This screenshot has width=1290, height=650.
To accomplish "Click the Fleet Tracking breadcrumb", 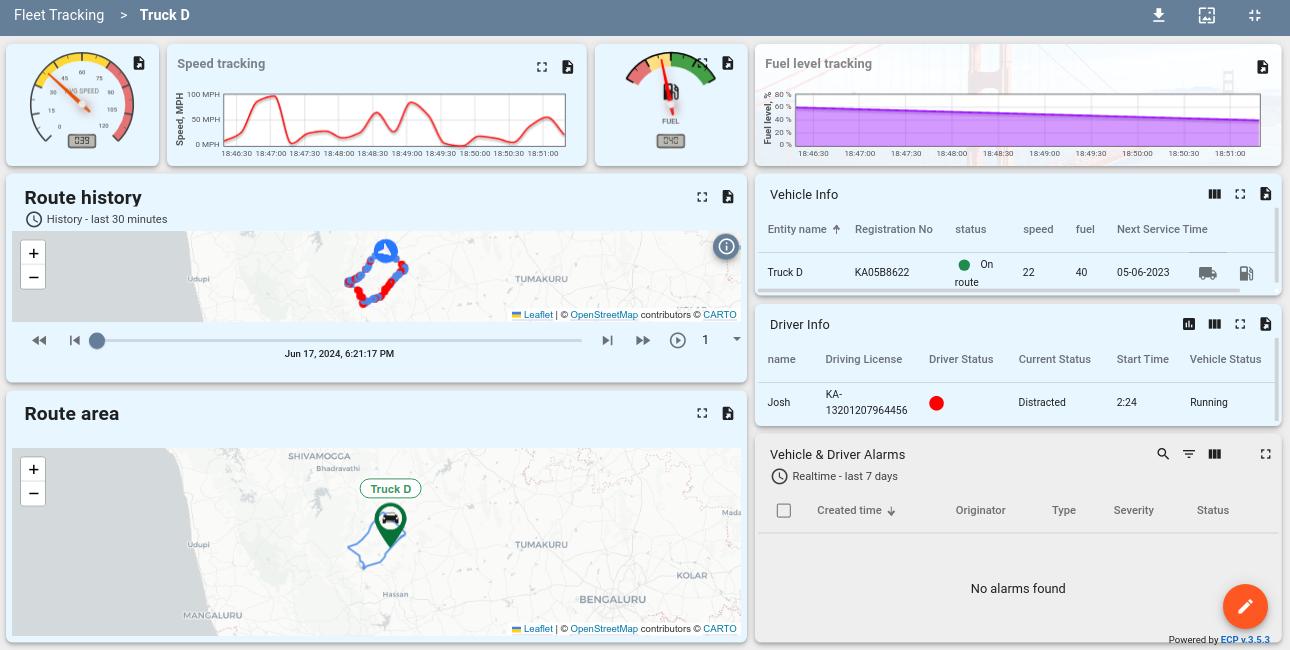I will coord(58,15).
